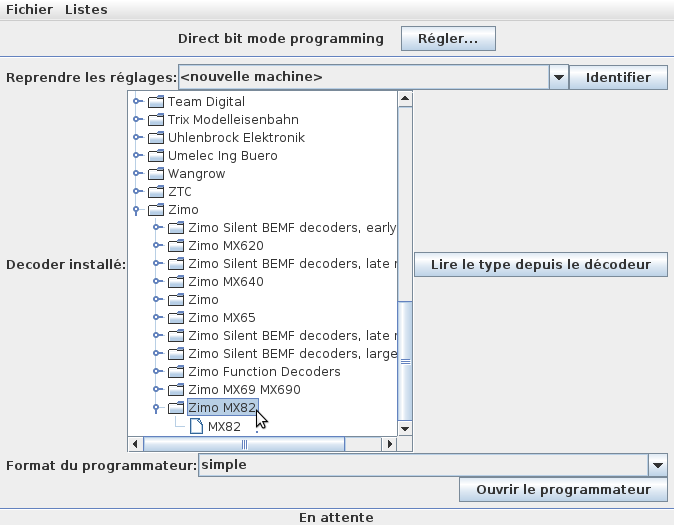The width and height of the screenshot is (674, 525).
Task: Open the Reprendre les réglages dropdown arrow
Action: pyautogui.click(x=559, y=77)
